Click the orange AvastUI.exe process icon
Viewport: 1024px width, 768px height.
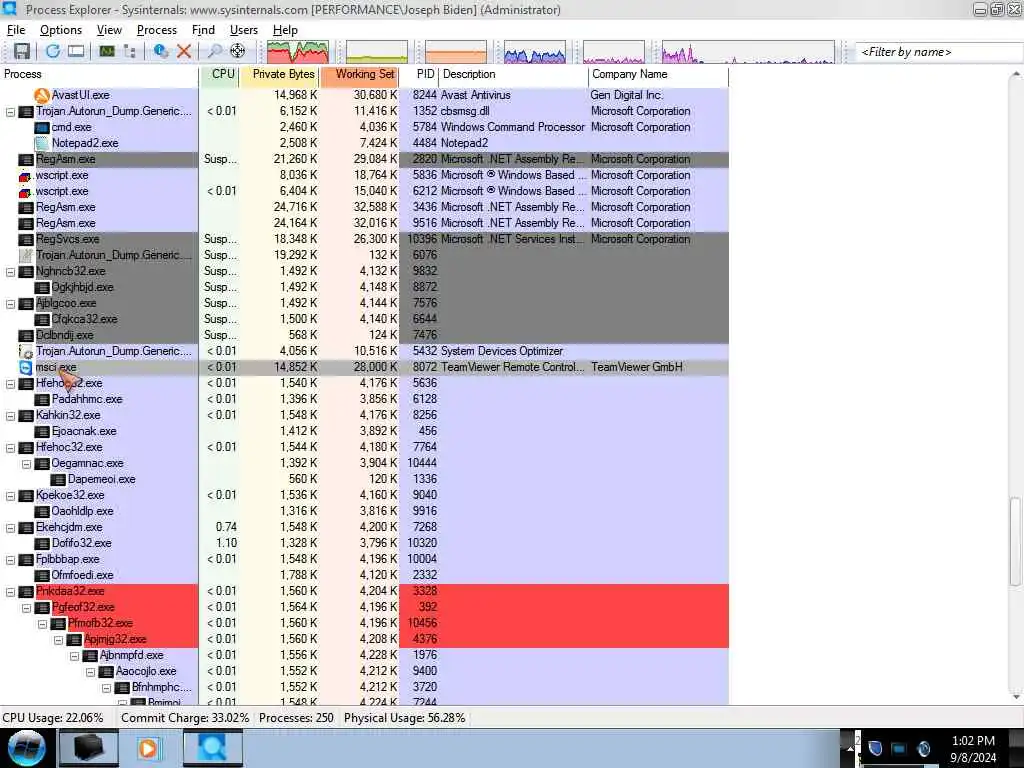[x=42, y=95]
